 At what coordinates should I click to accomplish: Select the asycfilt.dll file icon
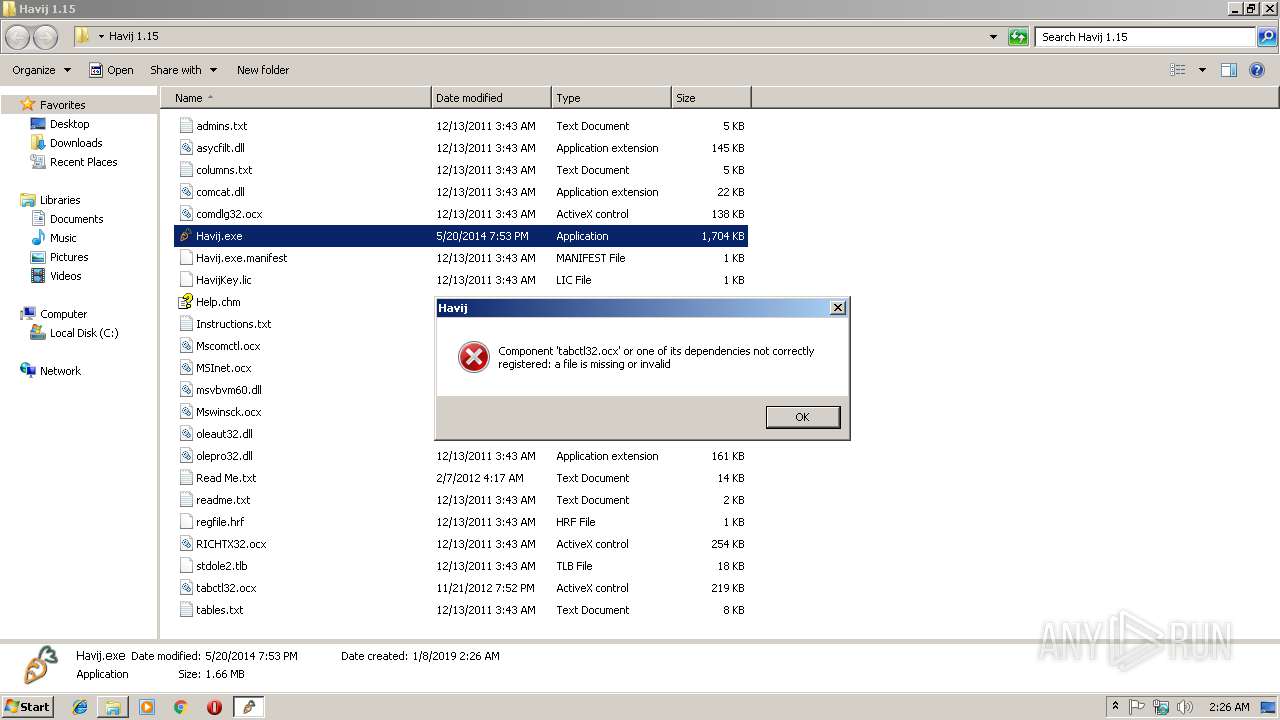(185, 148)
